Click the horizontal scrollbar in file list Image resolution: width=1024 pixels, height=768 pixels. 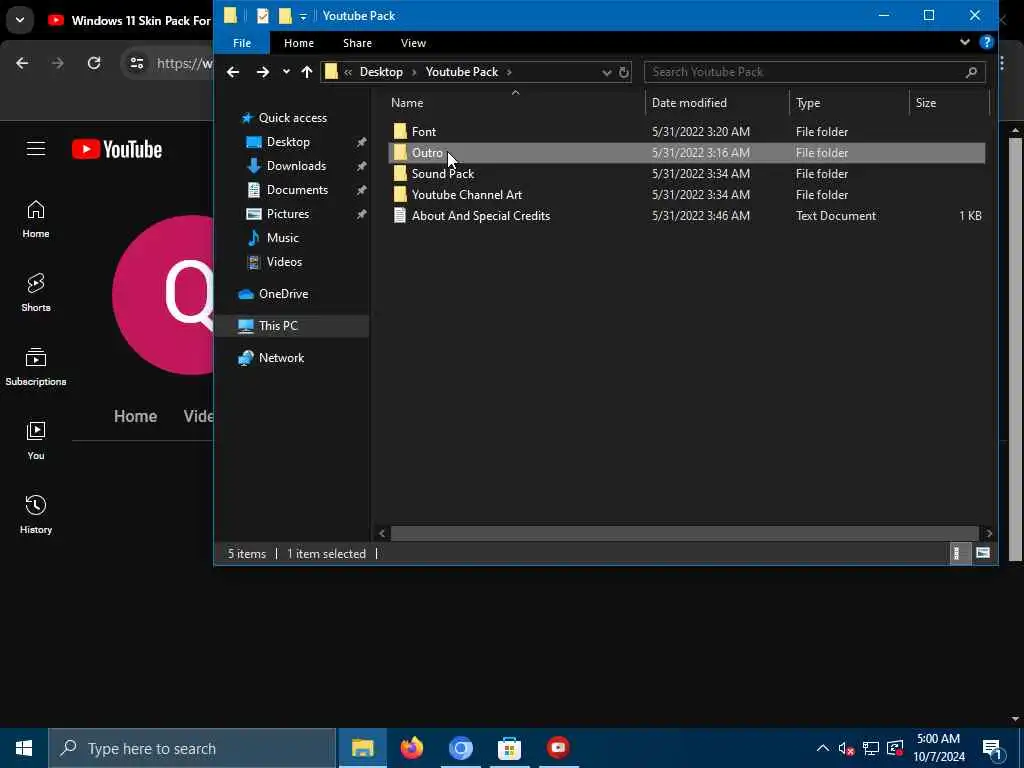tap(684, 534)
